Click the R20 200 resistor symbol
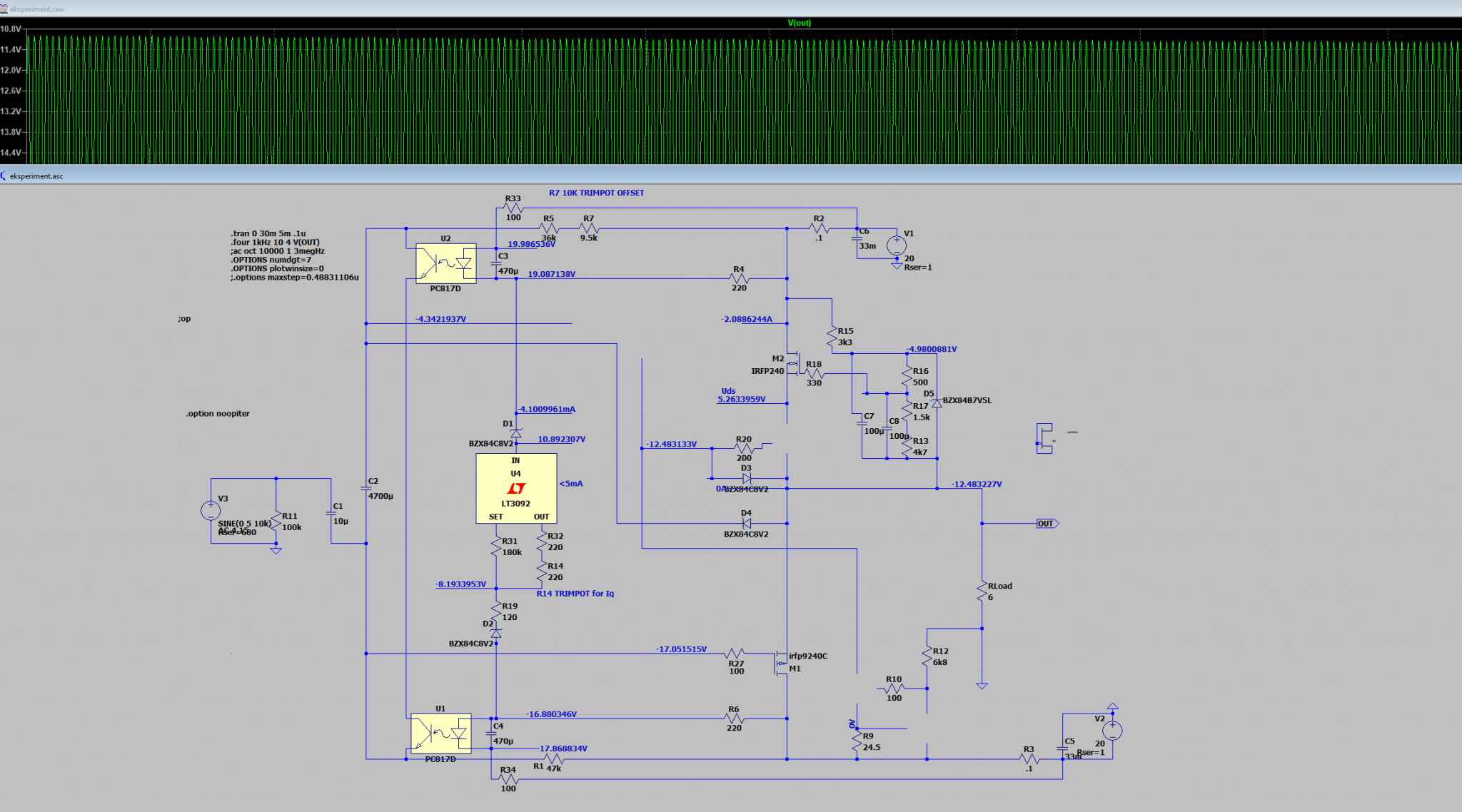Viewport: 1462px width, 812px height. tap(744, 448)
